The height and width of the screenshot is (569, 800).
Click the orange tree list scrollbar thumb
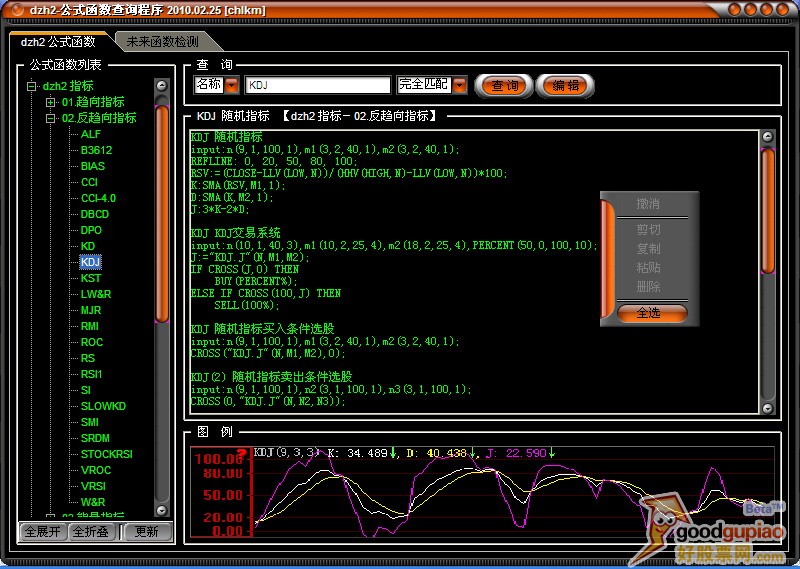coord(162,213)
